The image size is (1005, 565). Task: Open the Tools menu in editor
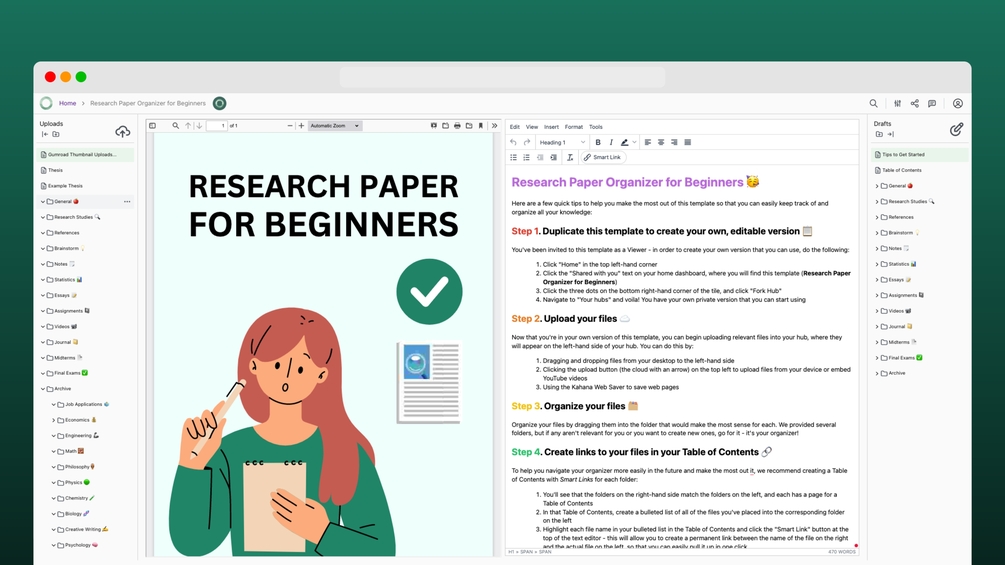click(x=596, y=127)
